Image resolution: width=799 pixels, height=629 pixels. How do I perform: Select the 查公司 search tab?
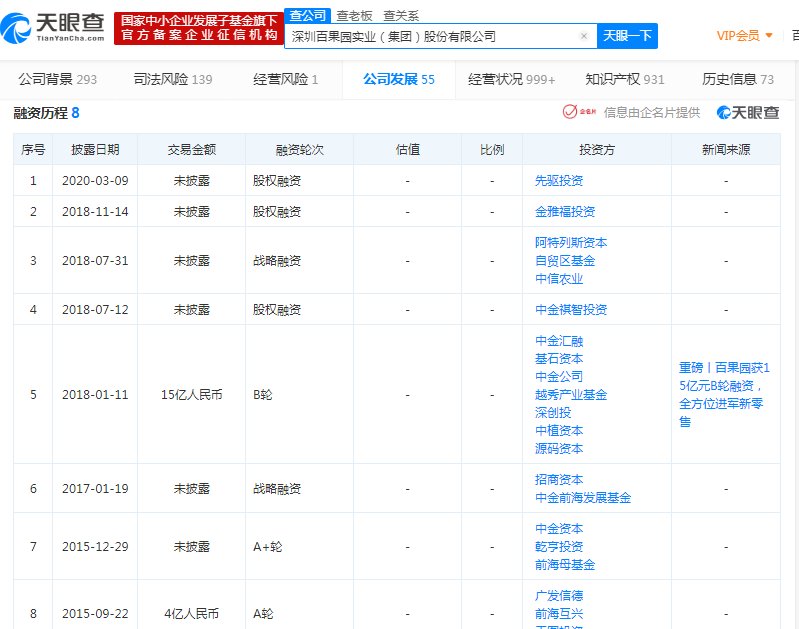[x=307, y=16]
